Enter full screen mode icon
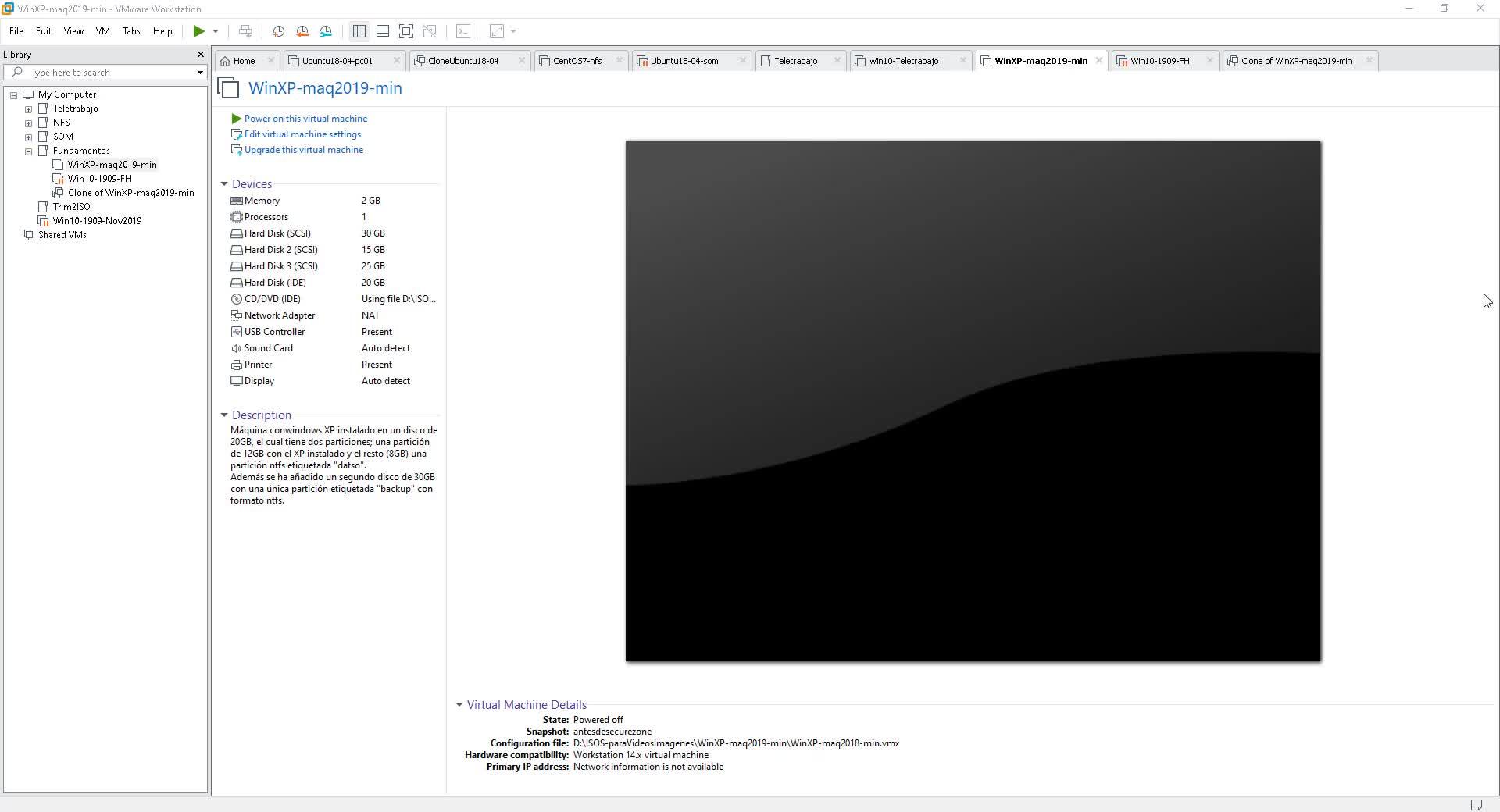This screenshot has height=812, width=1500. [x=406, y=31]
